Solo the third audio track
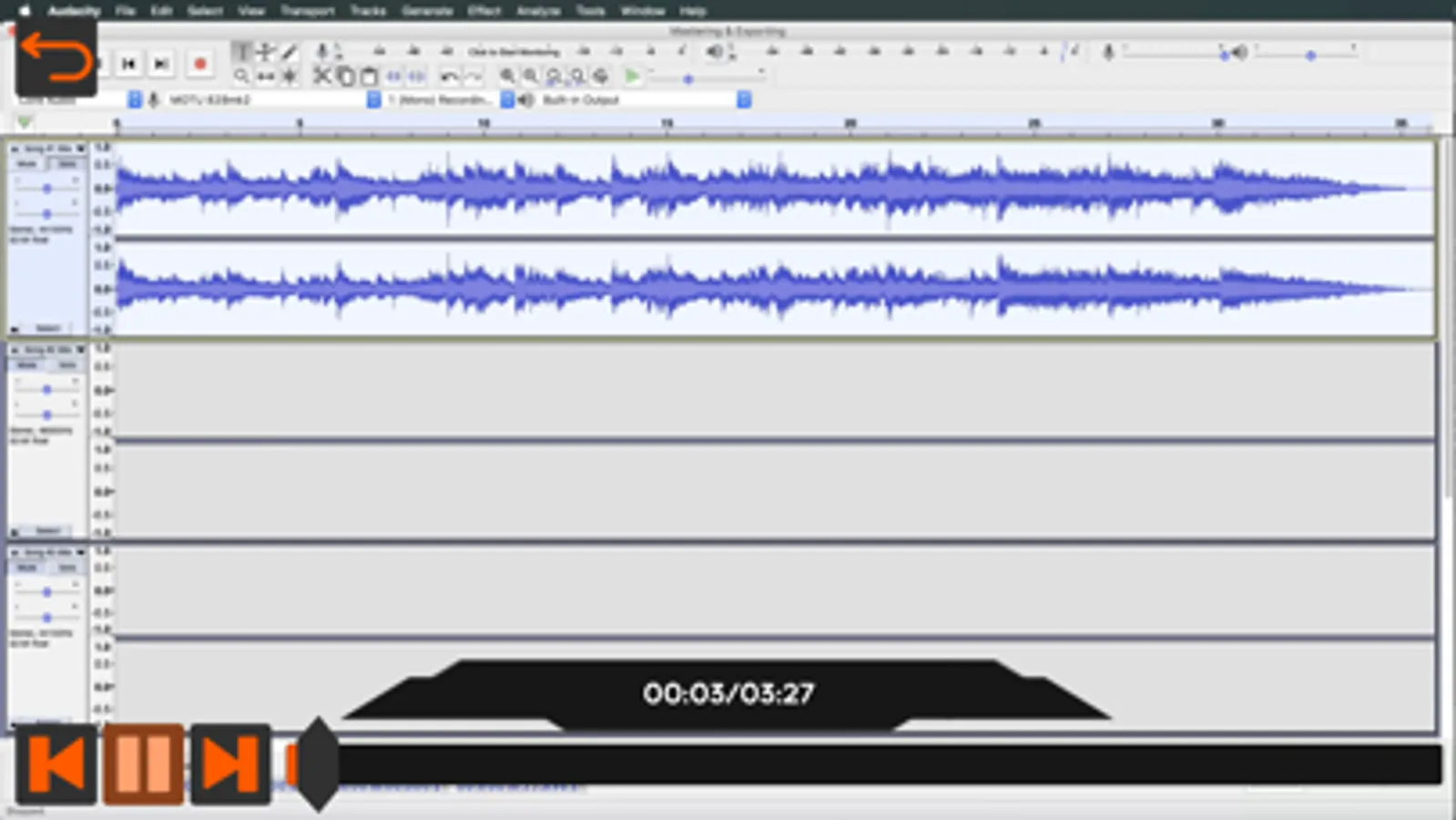The width and height of the screenshot is (1456, 820). coord(66,567)
